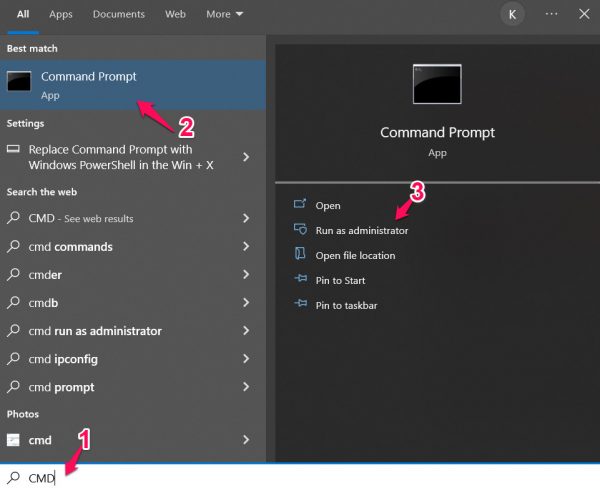Click the cmd photo file icon

coord(14,439)
